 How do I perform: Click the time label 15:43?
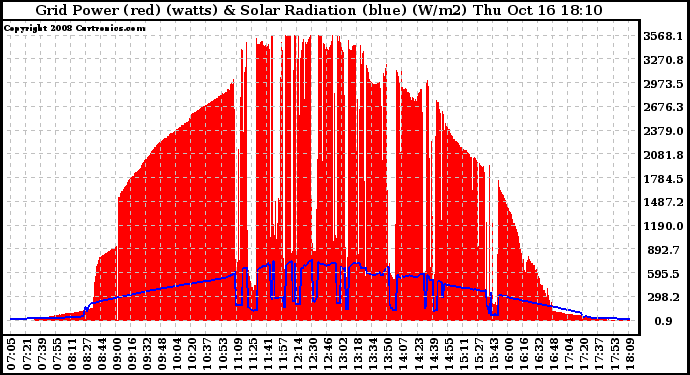494,354
